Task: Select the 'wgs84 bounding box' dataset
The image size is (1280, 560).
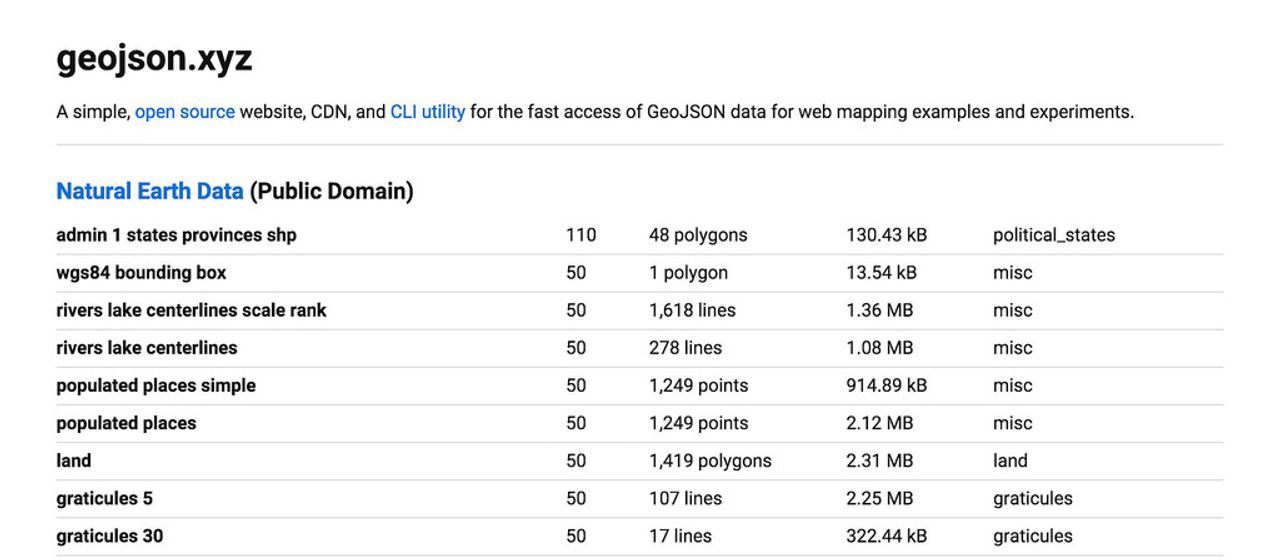Action: (x=141, y=273)
